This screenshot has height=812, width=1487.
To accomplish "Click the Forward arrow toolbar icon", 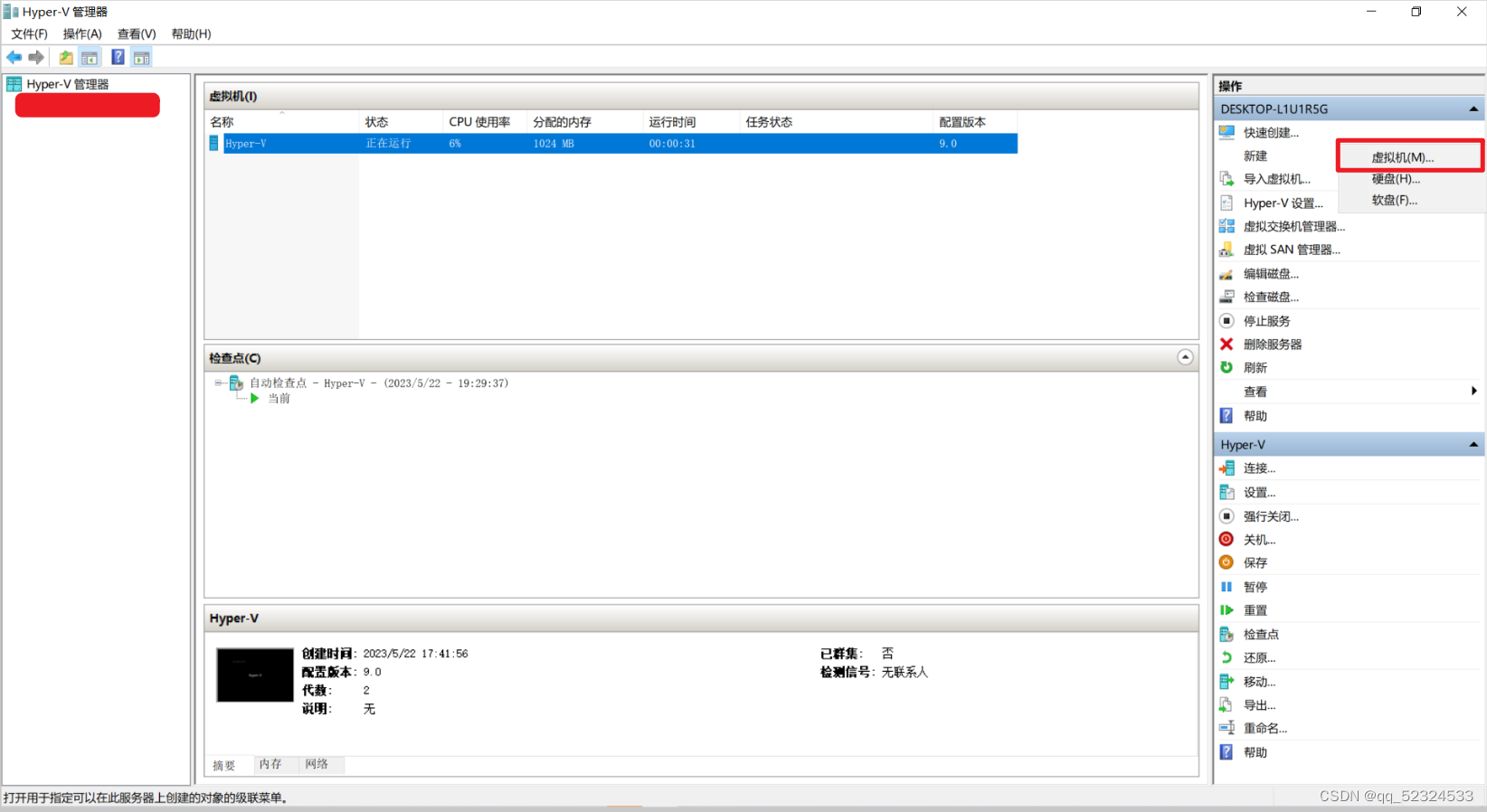I will coord(36,57).
